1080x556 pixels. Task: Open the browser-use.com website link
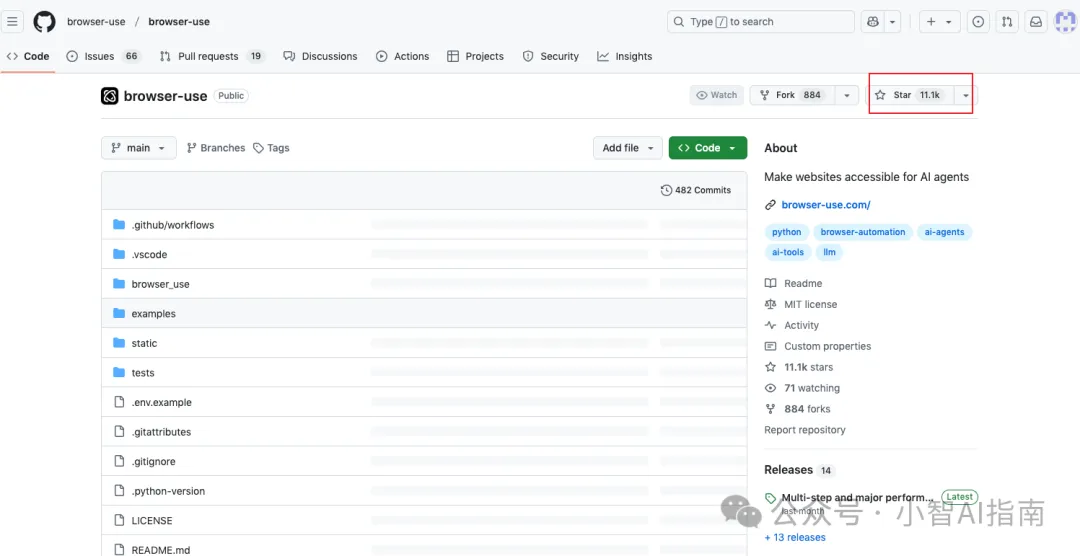(825, 205)
